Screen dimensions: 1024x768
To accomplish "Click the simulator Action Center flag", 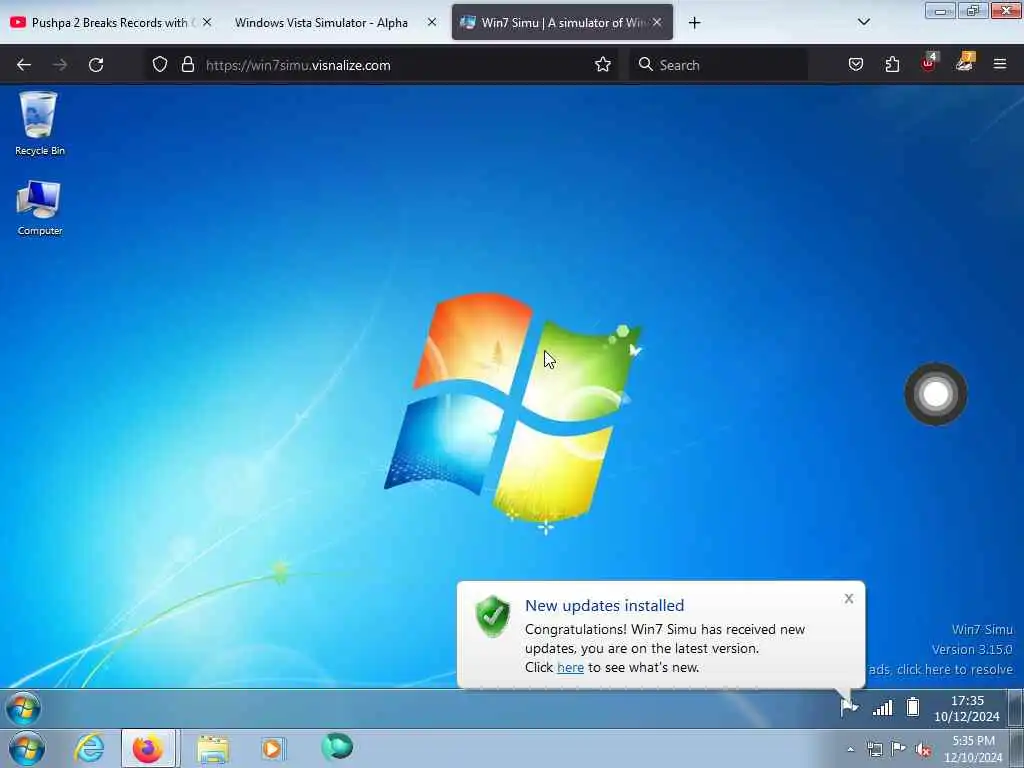I will [849, 707].
